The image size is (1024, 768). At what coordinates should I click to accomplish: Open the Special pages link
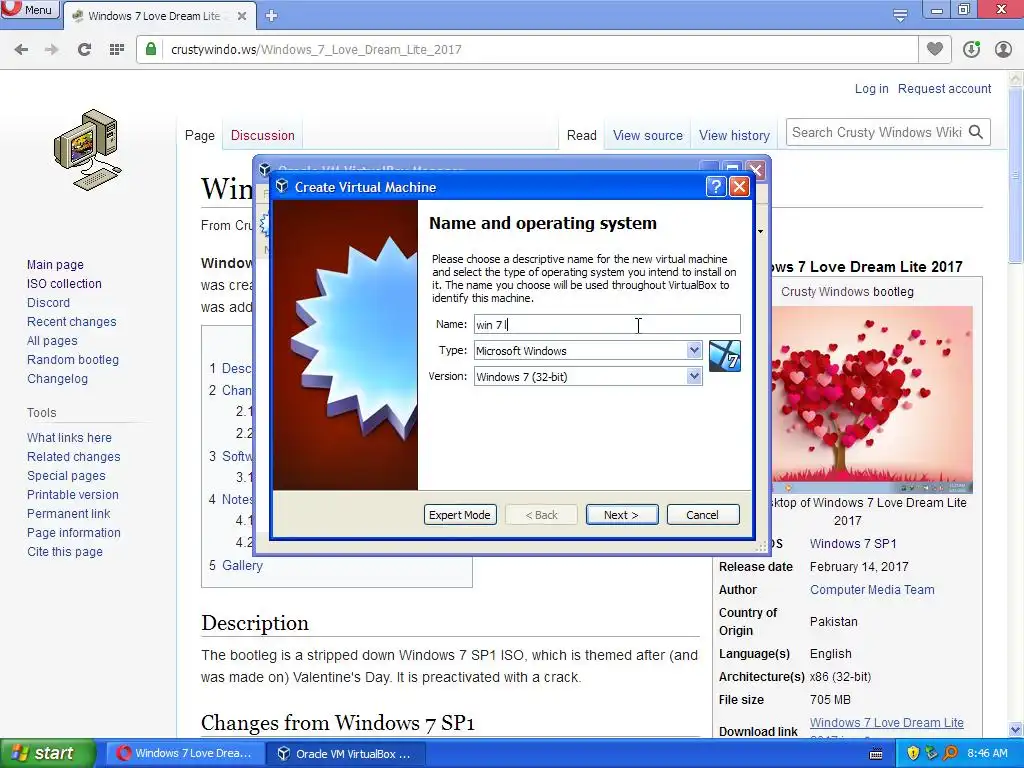pyautogui.click(x=66, y=475)
